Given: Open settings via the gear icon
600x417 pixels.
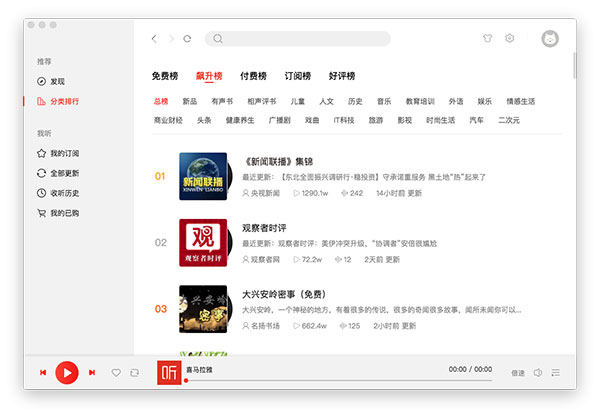Looking at the screenshot, I should 510,39.
